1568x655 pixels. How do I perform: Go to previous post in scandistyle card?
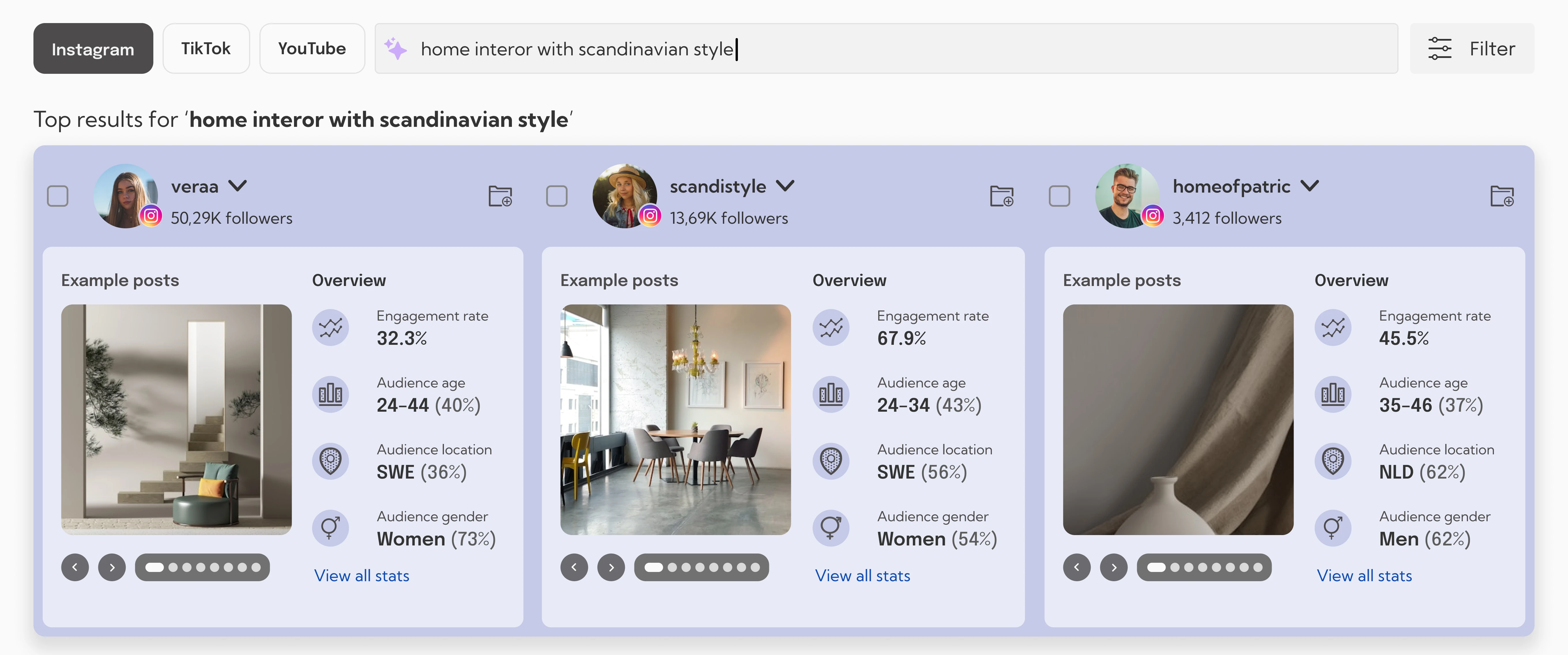(x=574, y=567)
